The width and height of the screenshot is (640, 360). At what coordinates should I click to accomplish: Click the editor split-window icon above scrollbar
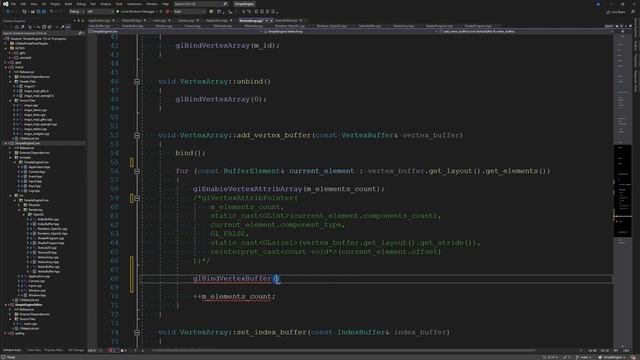click(622, 31)
